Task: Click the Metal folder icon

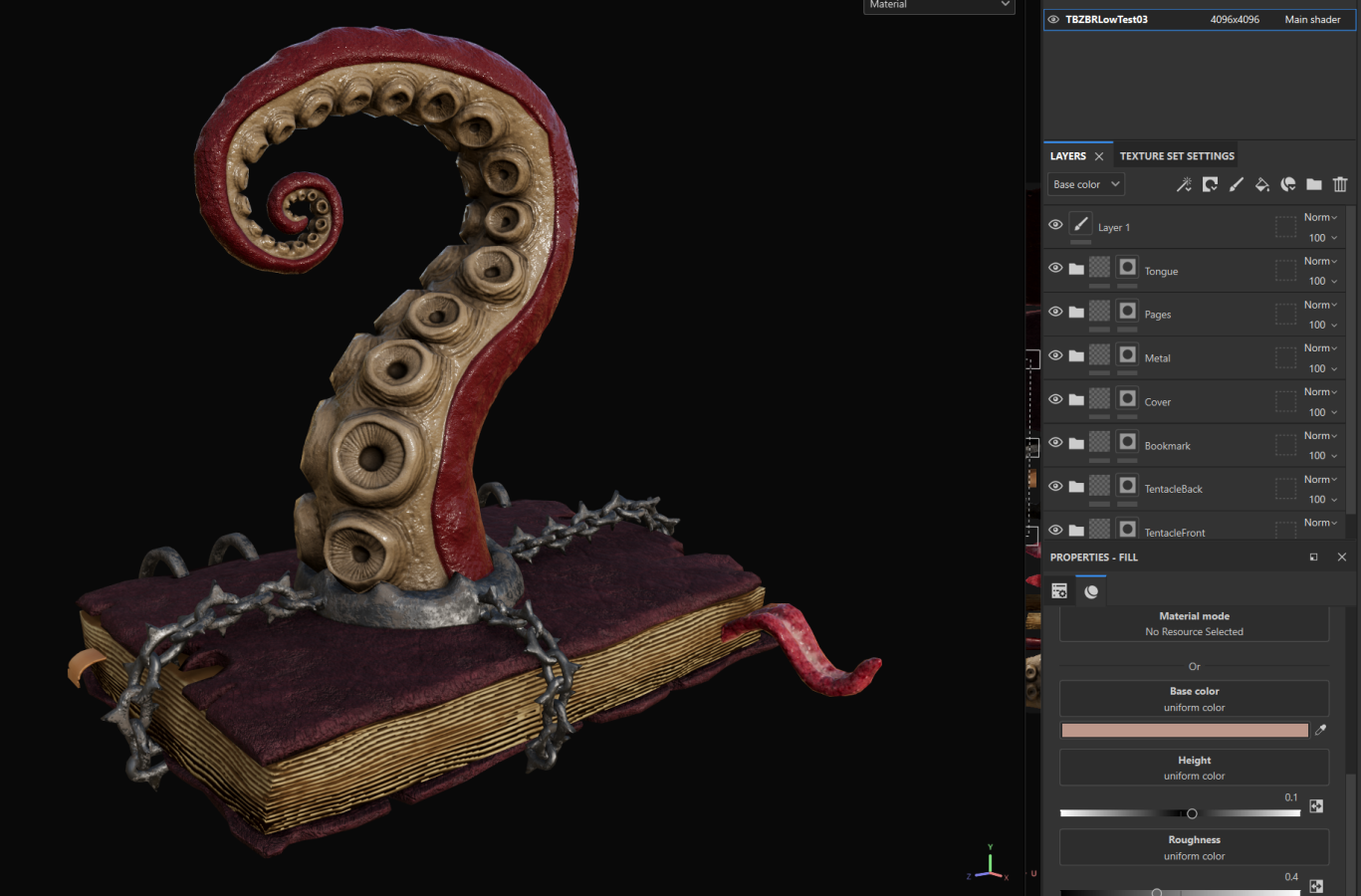Action: (1076, 356)
